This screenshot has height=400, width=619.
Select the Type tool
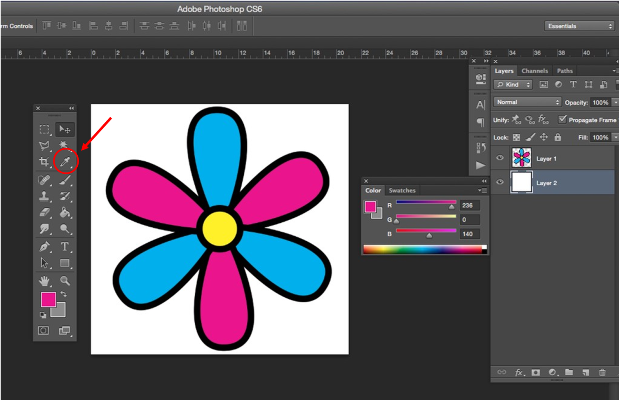click(x=66, y=246)
